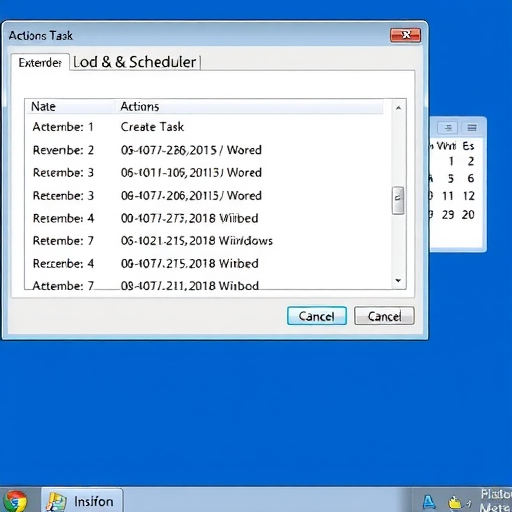Select the 'Revenbe: 2' row
Image resolution: width=512 pixels, height=512 pixels.
point(208,150)
